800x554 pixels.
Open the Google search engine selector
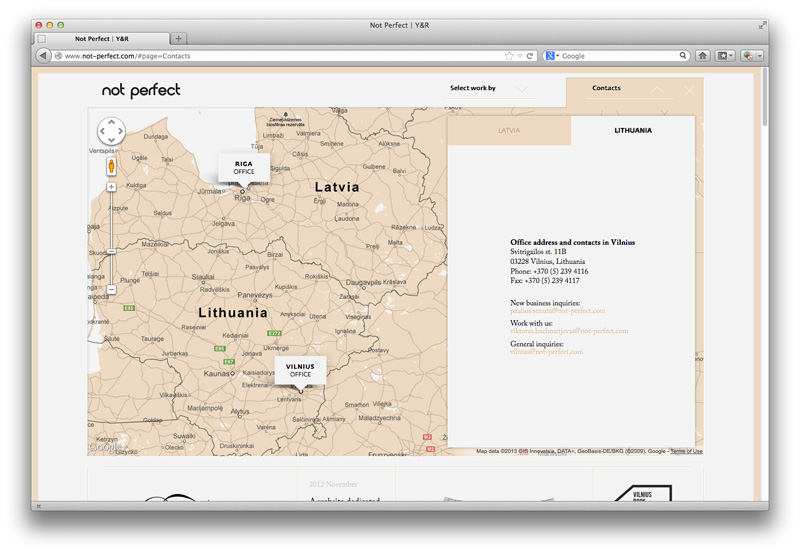[552, 56]
